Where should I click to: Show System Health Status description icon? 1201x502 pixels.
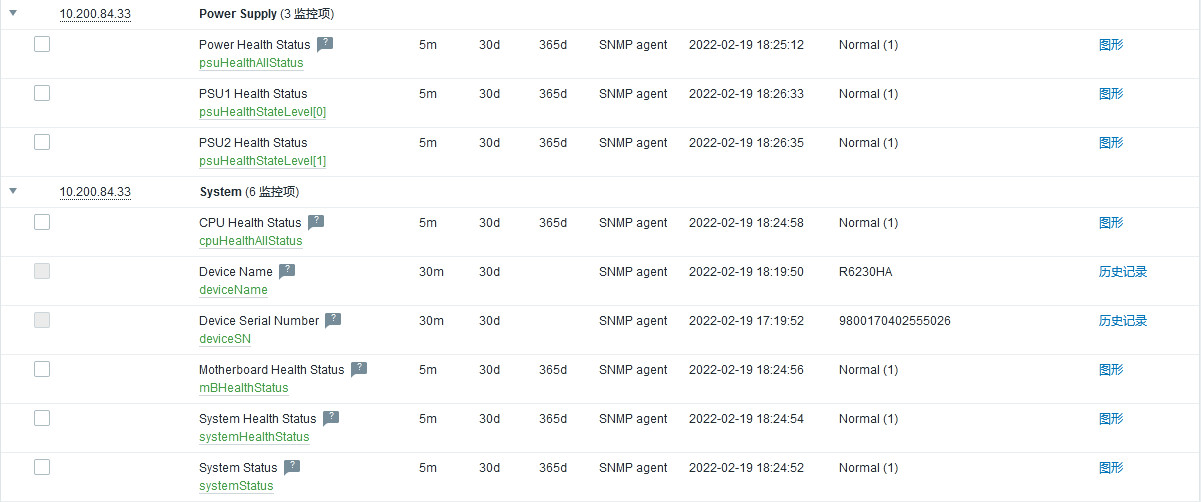pyautogui.click(x=331, y=418)
